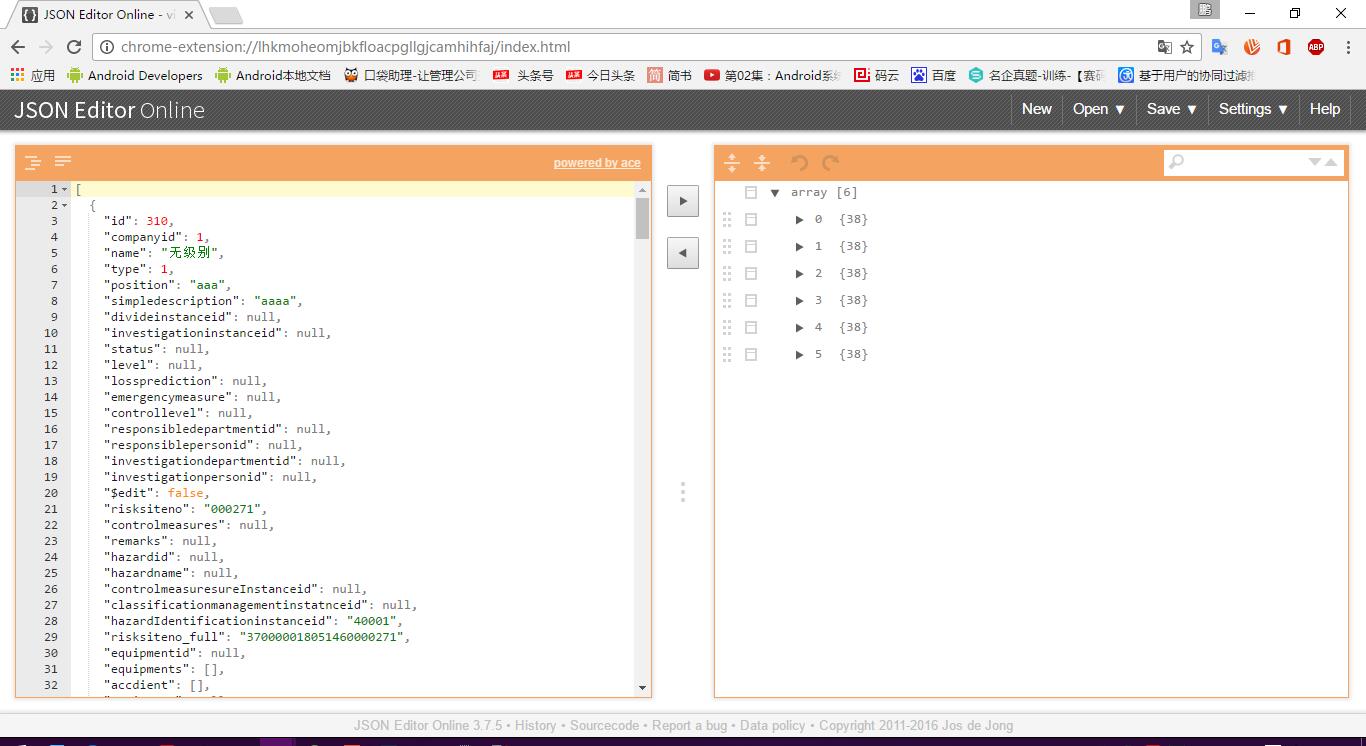Grab drag handle of item 1
This screenshot has height=746, width=1366.
[727, 246]
